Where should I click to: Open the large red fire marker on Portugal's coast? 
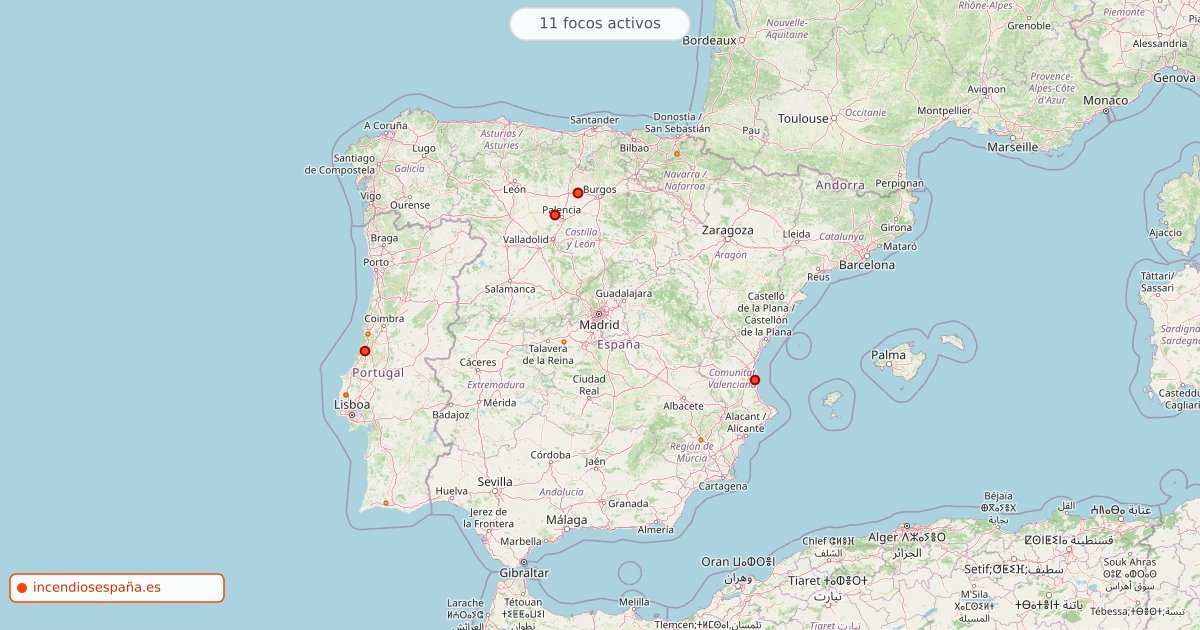tap(365, 351)
